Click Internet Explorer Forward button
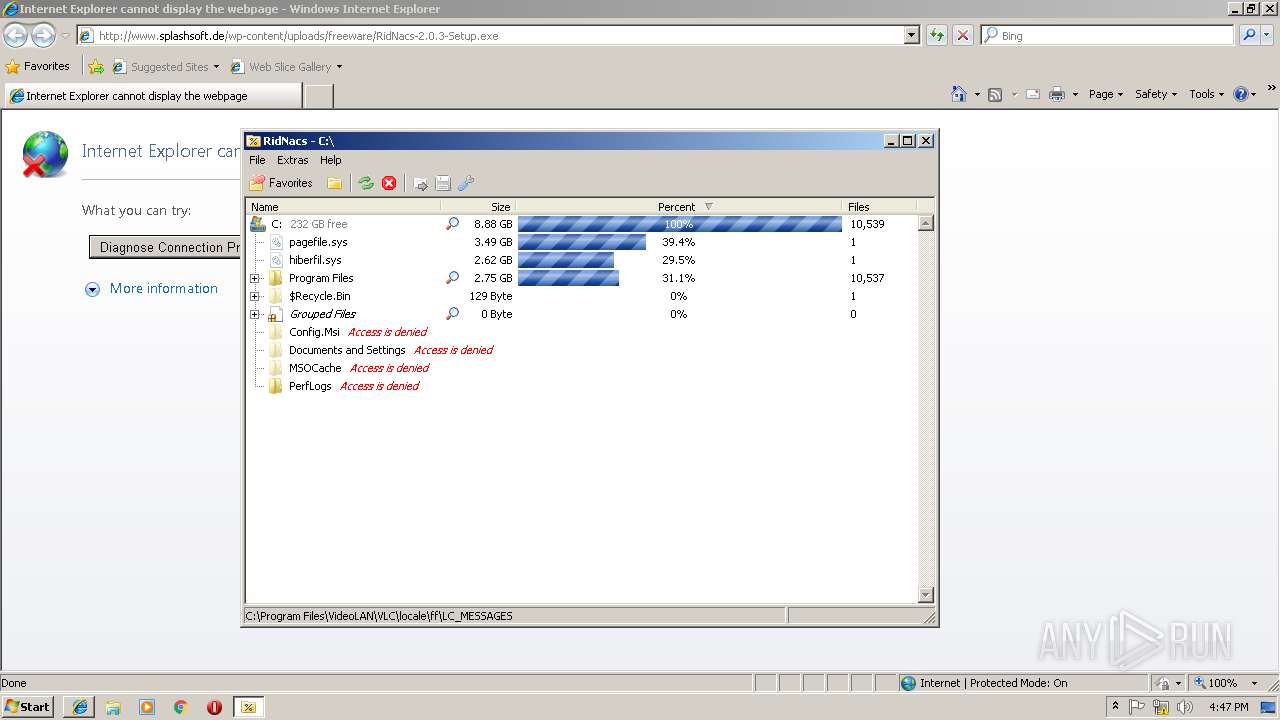This screenshot has height=720, width=1280. (x=43, y=36)
